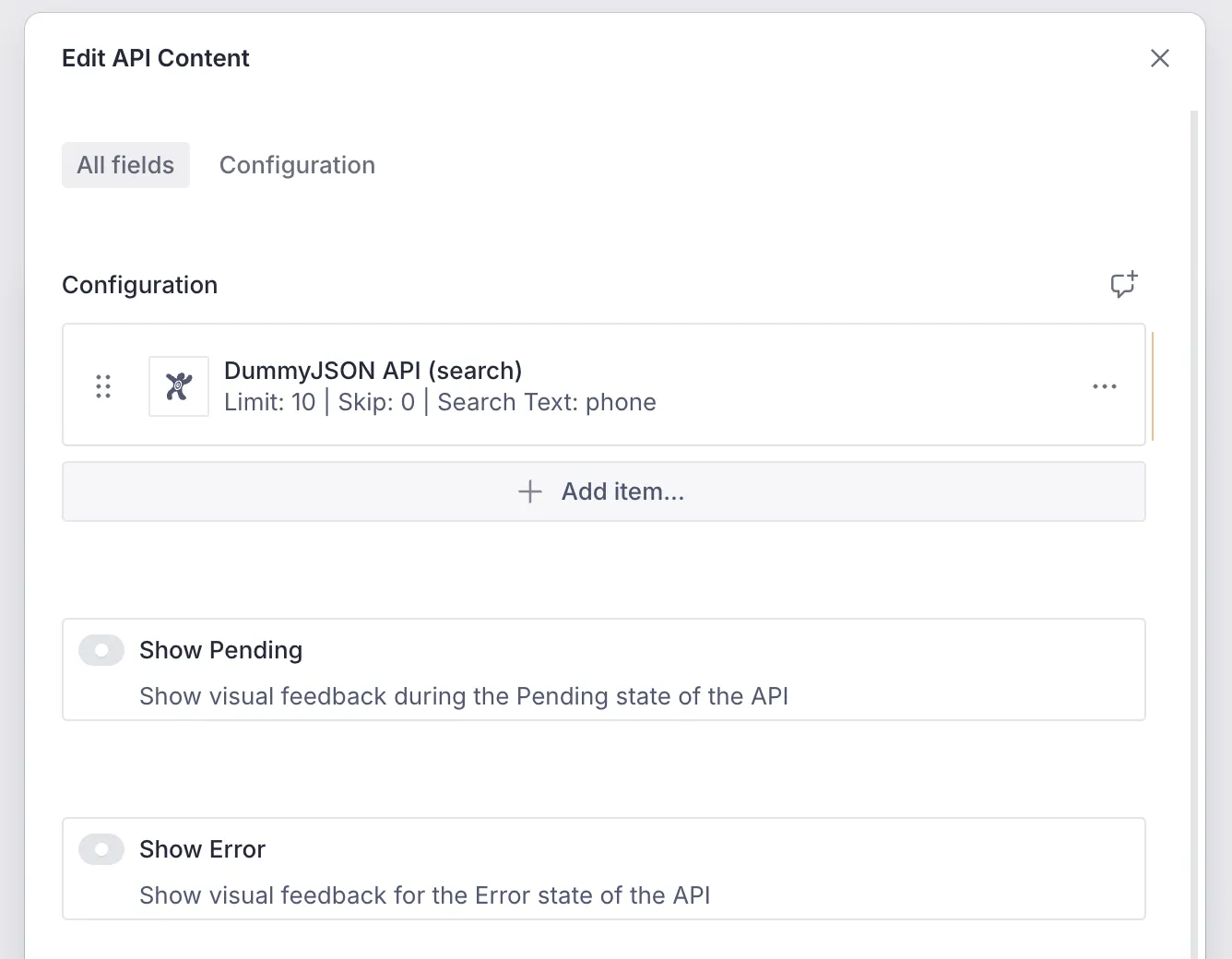1232x959 pixels.
Task: Click the Limit: 10 parameter text
Action: 270,402
